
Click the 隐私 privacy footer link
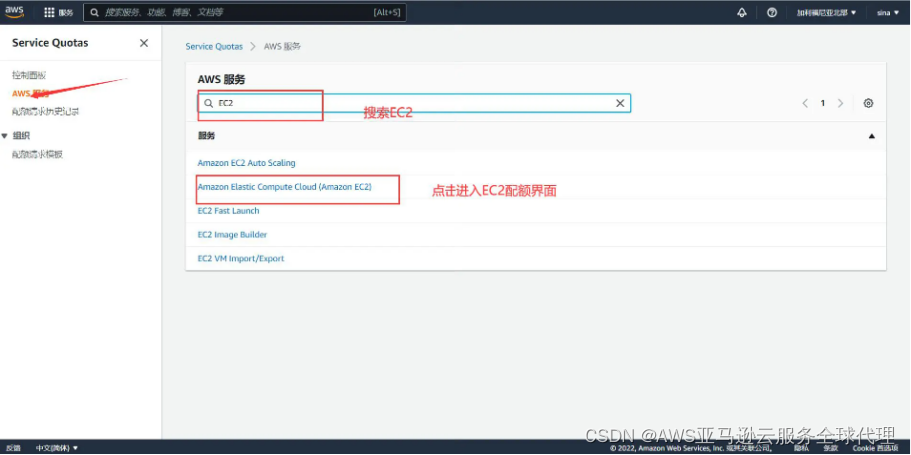[x=801, y=448]
